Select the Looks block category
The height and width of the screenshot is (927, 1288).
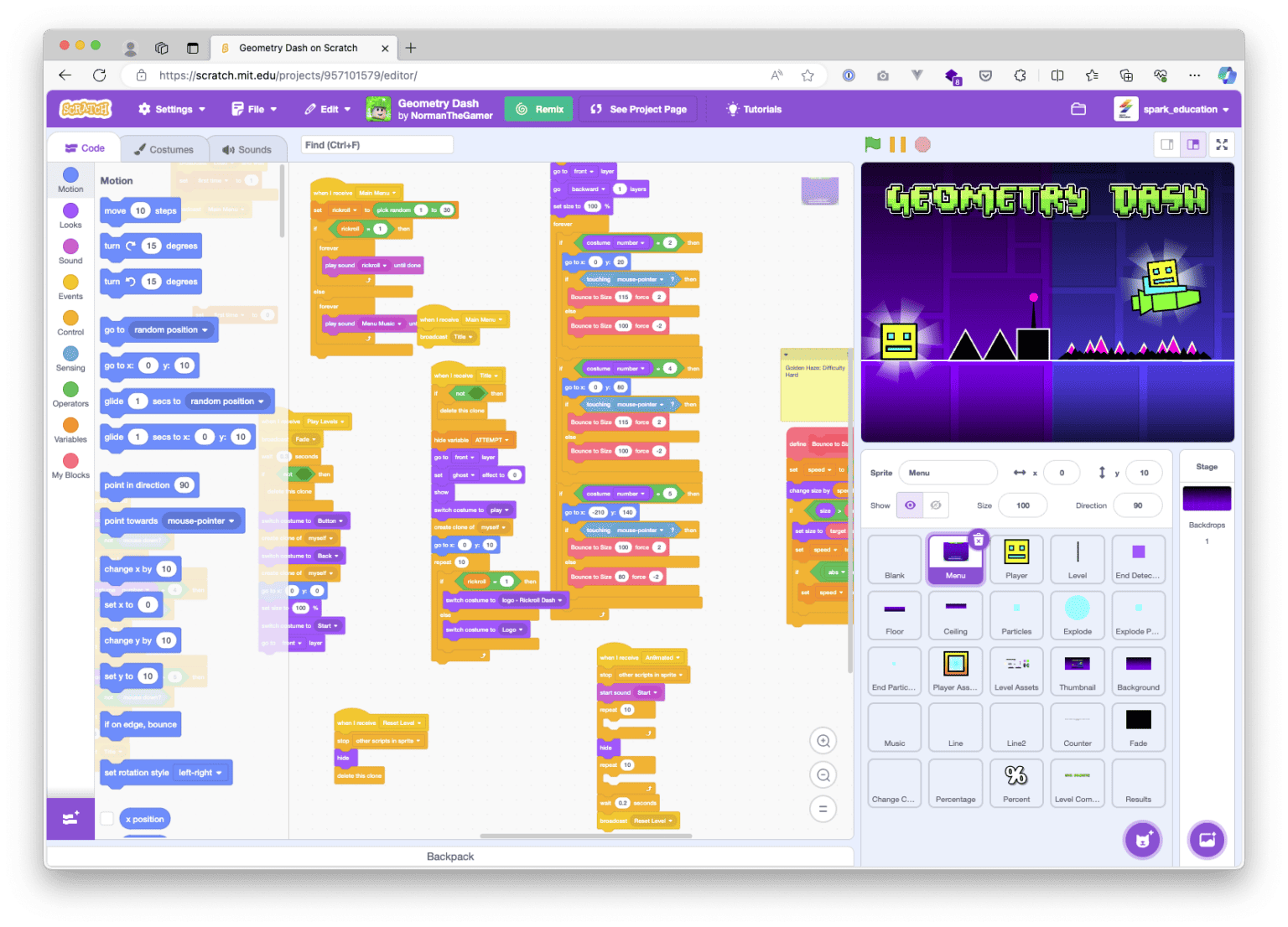(70, 215)
